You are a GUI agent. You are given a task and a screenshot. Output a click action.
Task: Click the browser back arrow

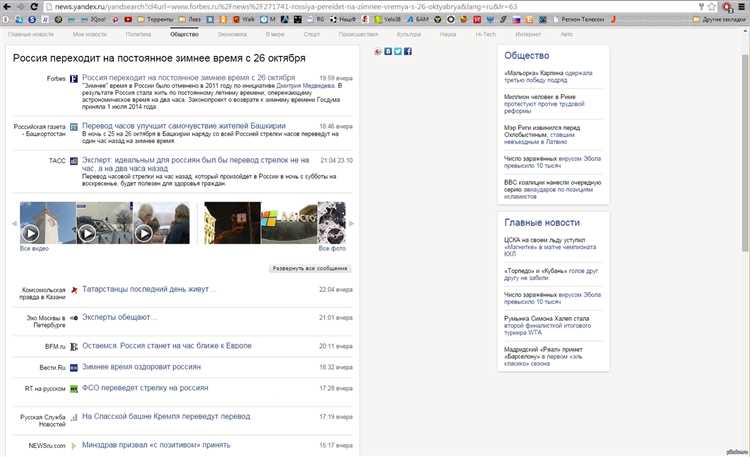(8, 6)
